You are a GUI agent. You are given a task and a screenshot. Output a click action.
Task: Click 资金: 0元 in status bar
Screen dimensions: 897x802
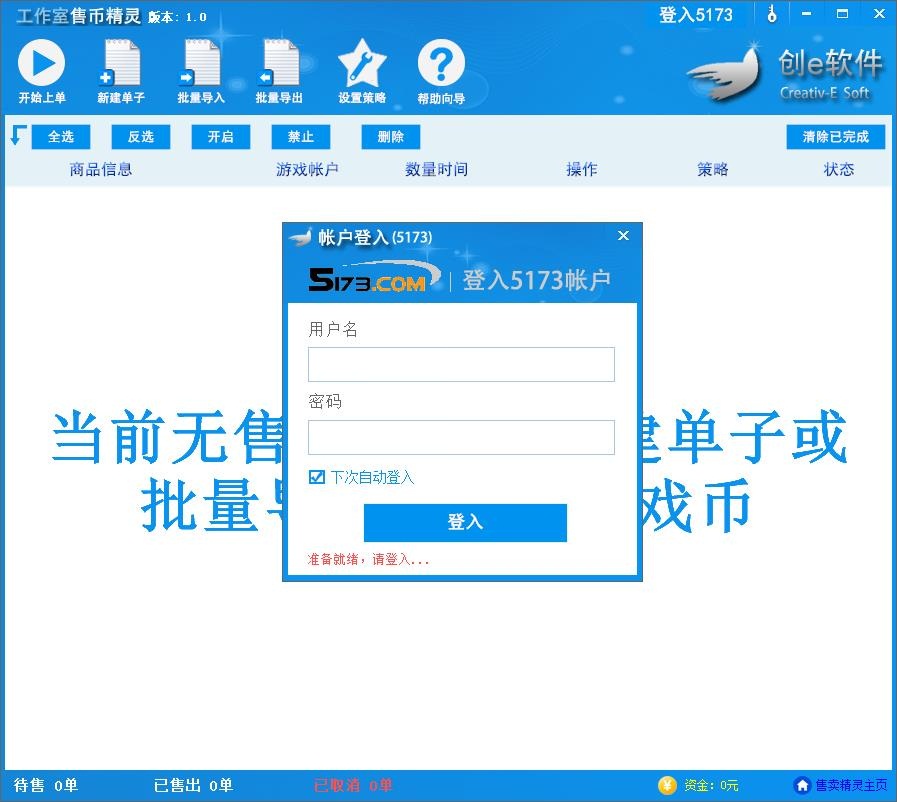[x=711, y=785]
